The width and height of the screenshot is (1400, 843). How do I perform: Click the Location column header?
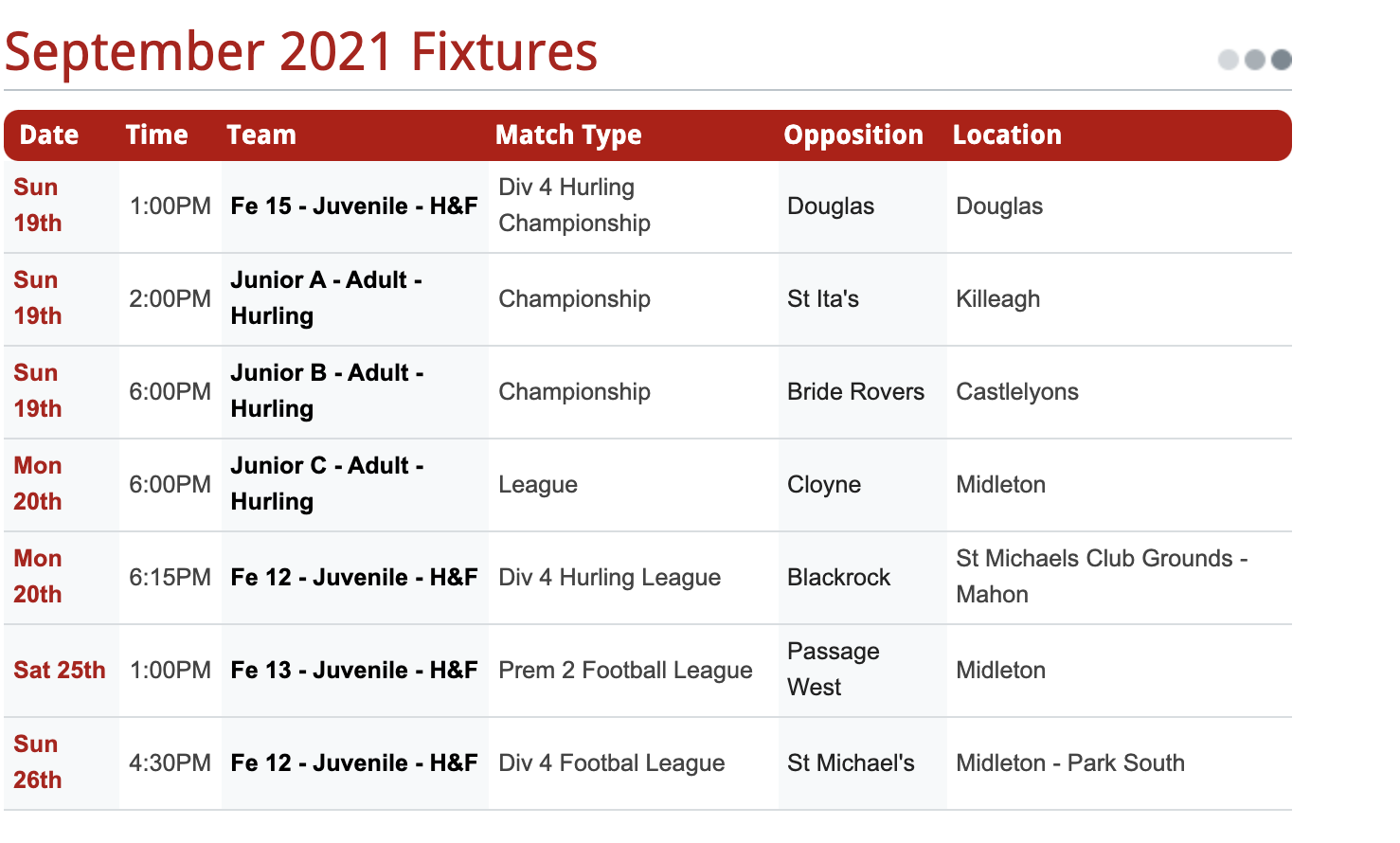click(x=1007, y=135)
